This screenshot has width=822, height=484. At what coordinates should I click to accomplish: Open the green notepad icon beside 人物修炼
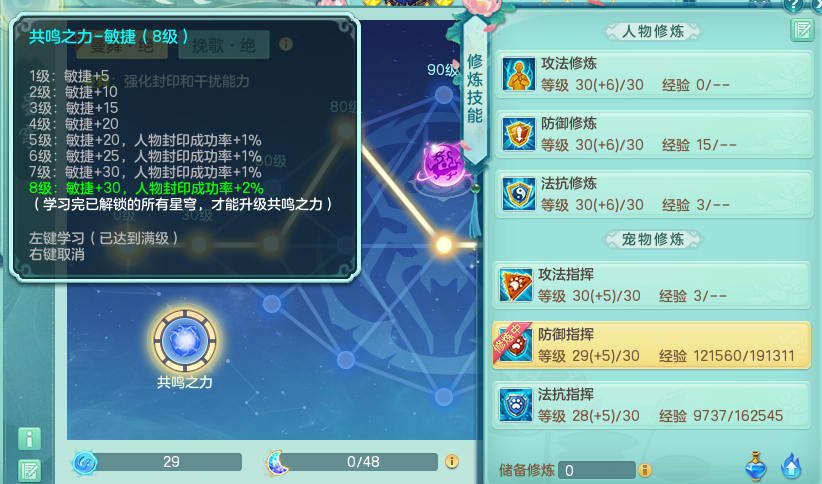(x=802, y=30)
